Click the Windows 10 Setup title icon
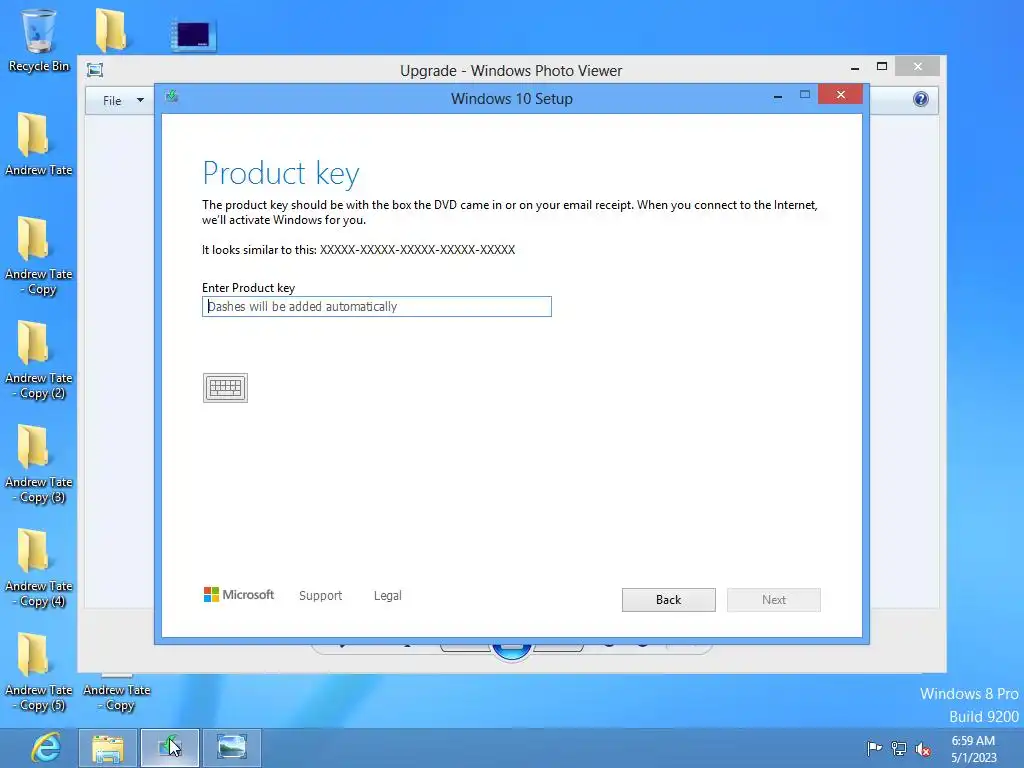 pyautogui.click(x=172, y=97)
